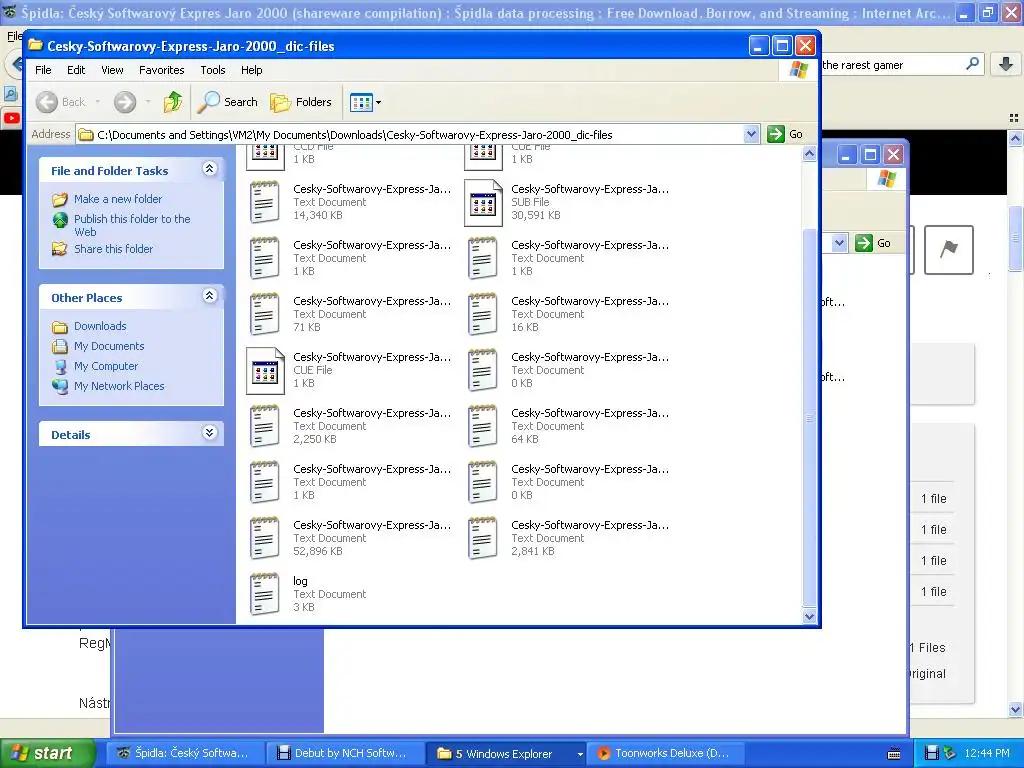Switch to Špidla browser taskbar item
Viewport: 1024px width, 768px height.
[x=185, y=753]
